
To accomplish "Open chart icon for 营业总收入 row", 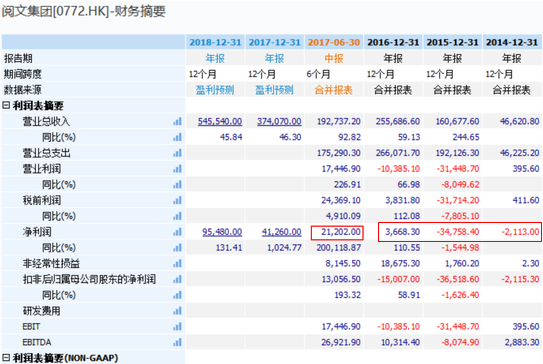I will [177, 122].
